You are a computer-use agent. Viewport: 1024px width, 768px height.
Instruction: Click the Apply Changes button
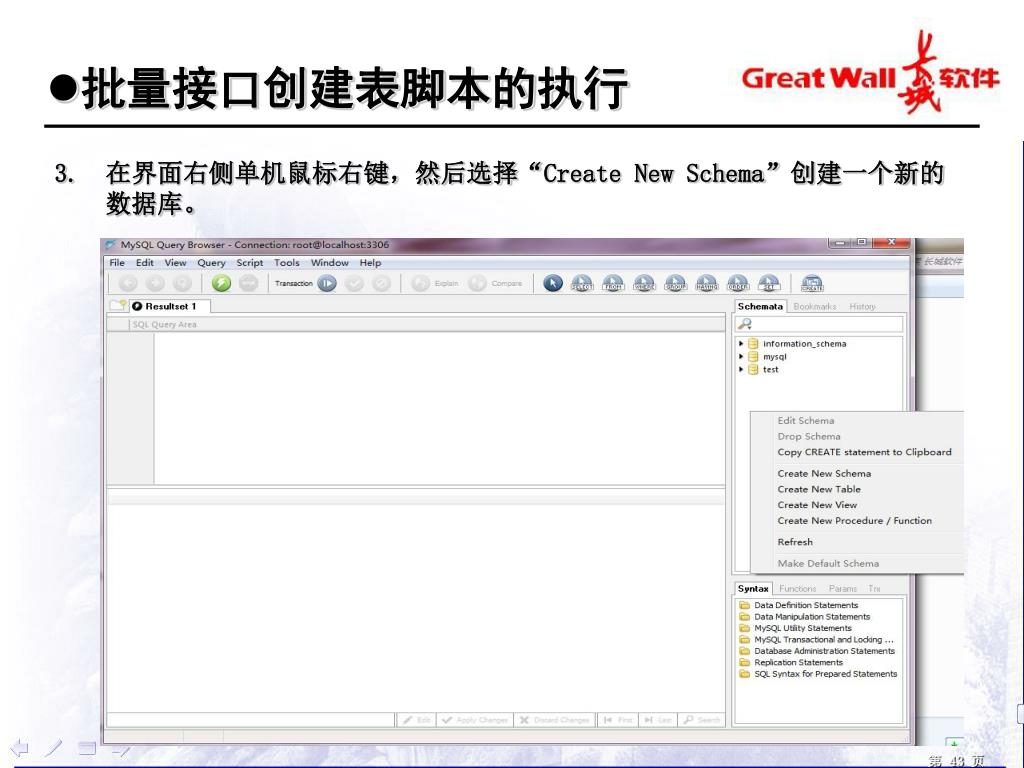point(475,720)
